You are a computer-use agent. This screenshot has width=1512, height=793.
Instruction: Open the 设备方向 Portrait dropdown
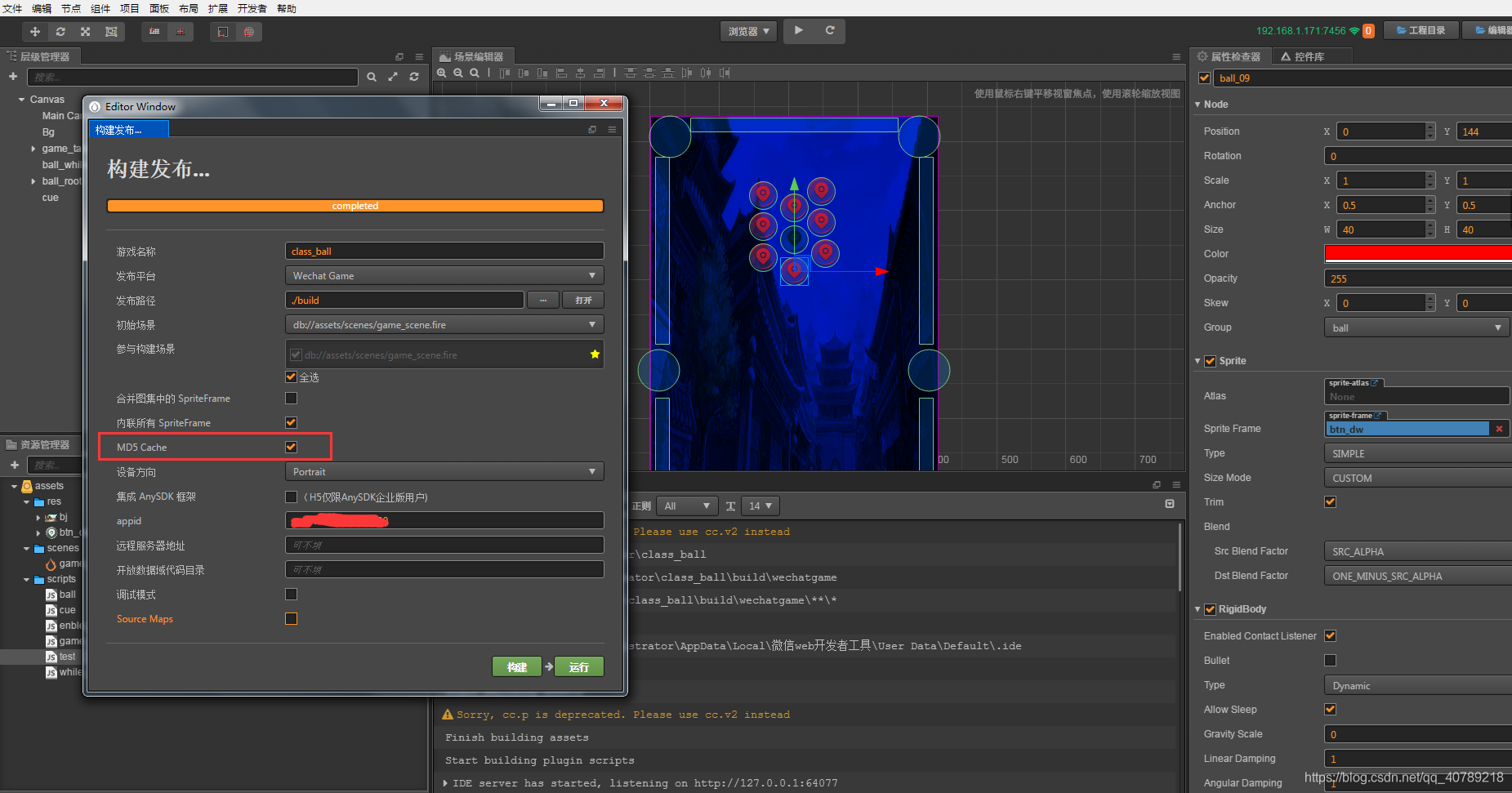point(444,471)
